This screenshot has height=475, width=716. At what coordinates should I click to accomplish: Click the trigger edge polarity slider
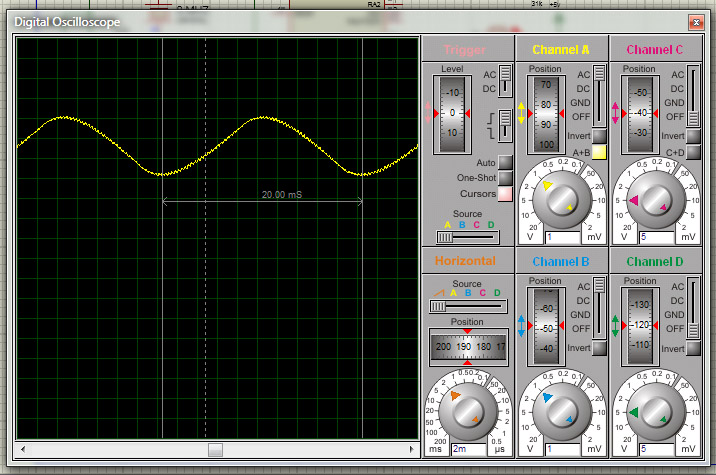point(505,126)
